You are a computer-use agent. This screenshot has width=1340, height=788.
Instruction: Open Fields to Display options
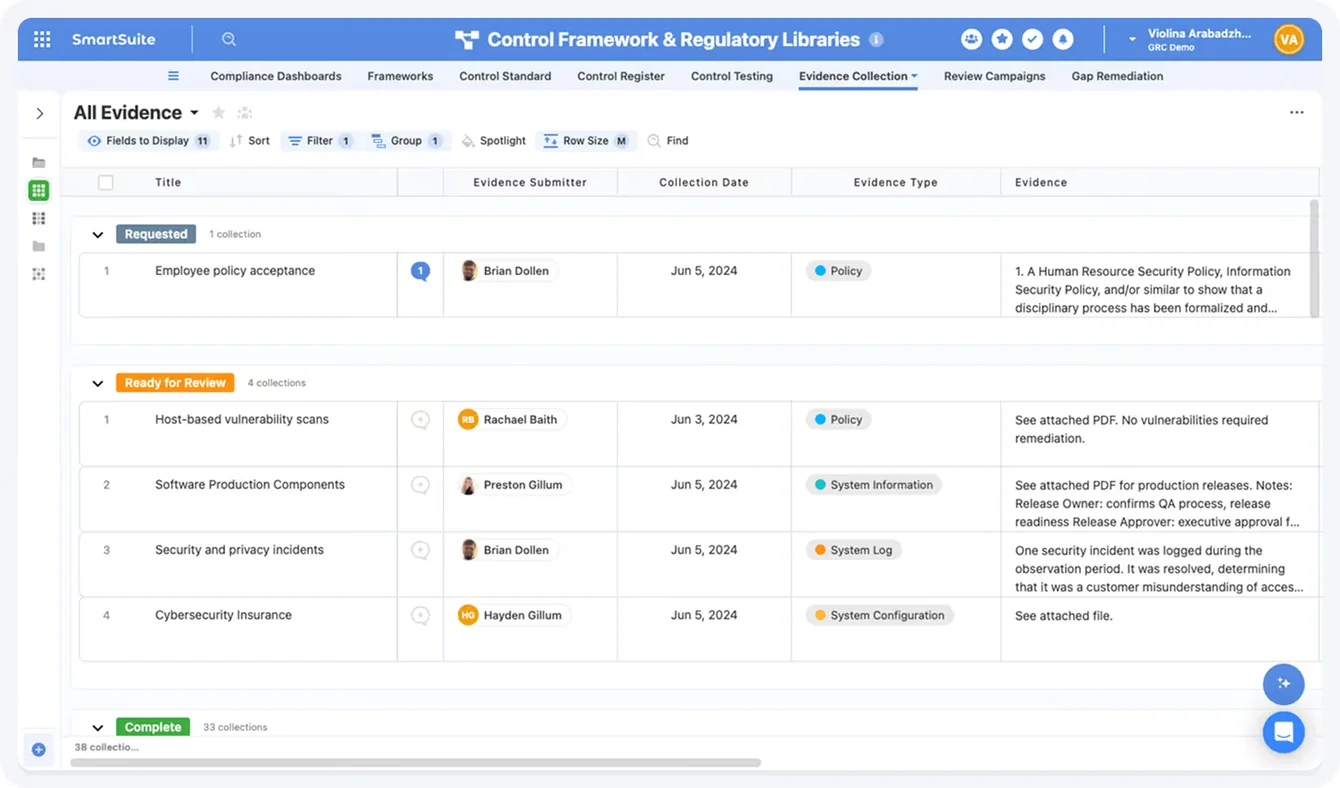[148, 141]
